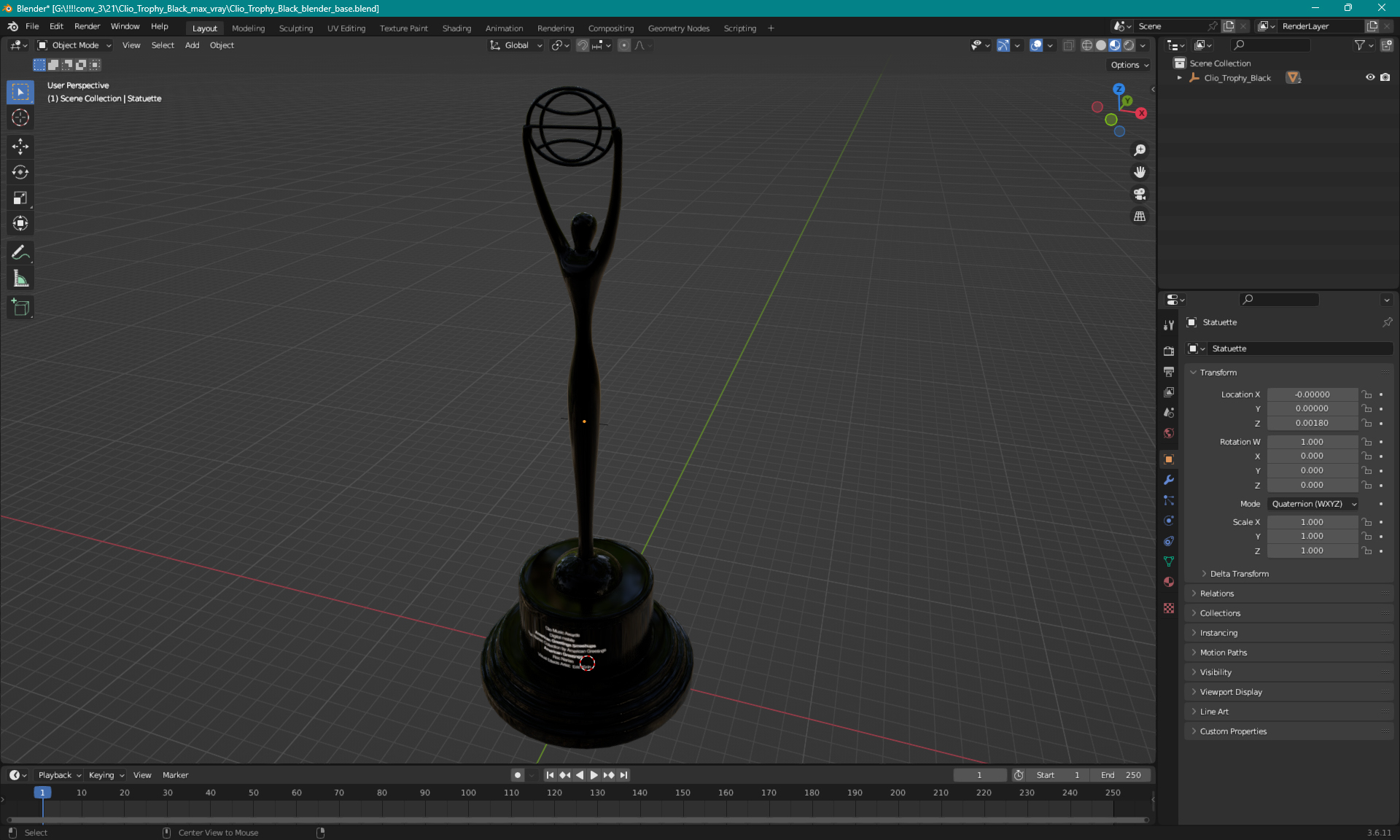Expand the Custom Properties panel
Image resolution: width=1400 pixels, height=840 pixels.
pyautogui.click(x=1233, y=731)
